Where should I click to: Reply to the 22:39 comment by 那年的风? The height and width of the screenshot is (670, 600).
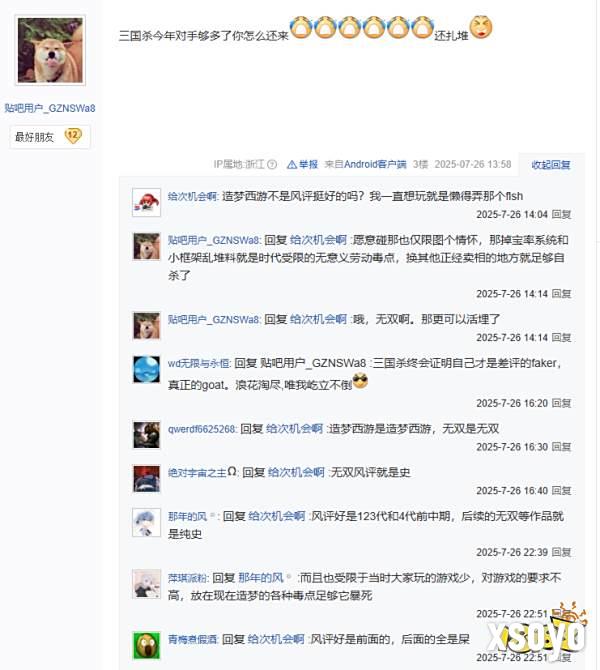[562, 552]
